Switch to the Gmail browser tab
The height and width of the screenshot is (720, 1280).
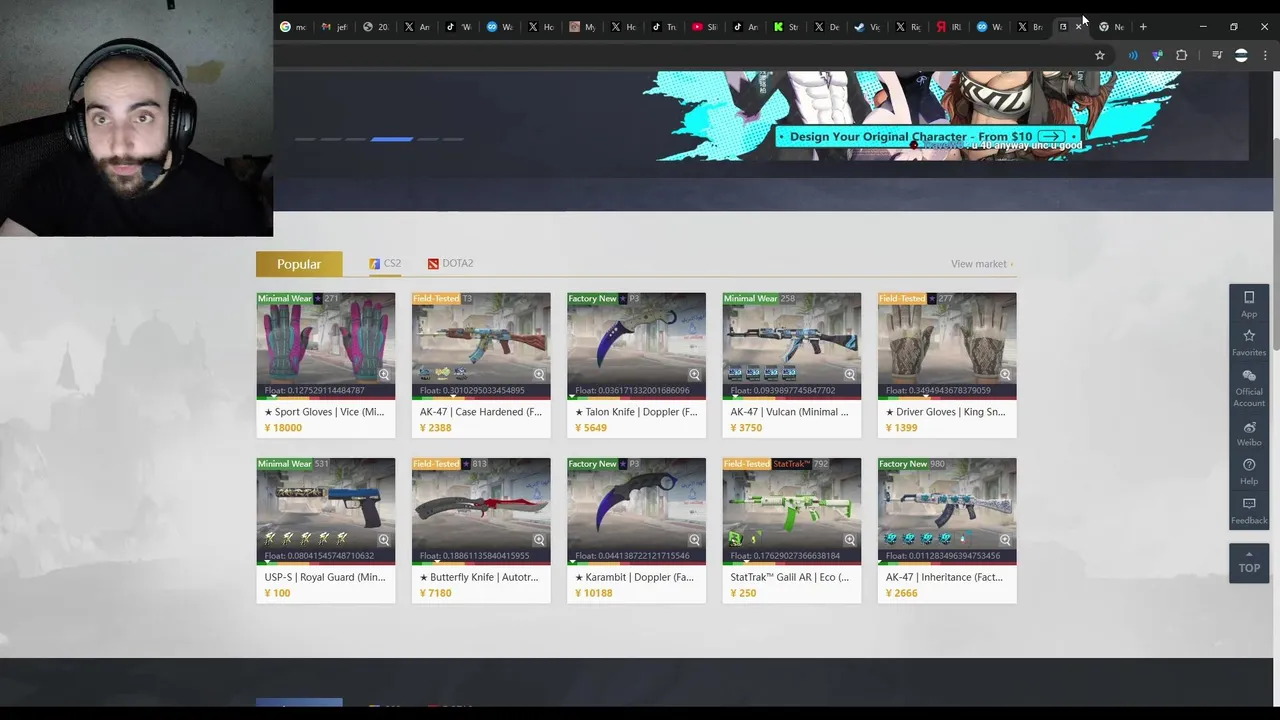pyautogui.click(x=335, y=27)
